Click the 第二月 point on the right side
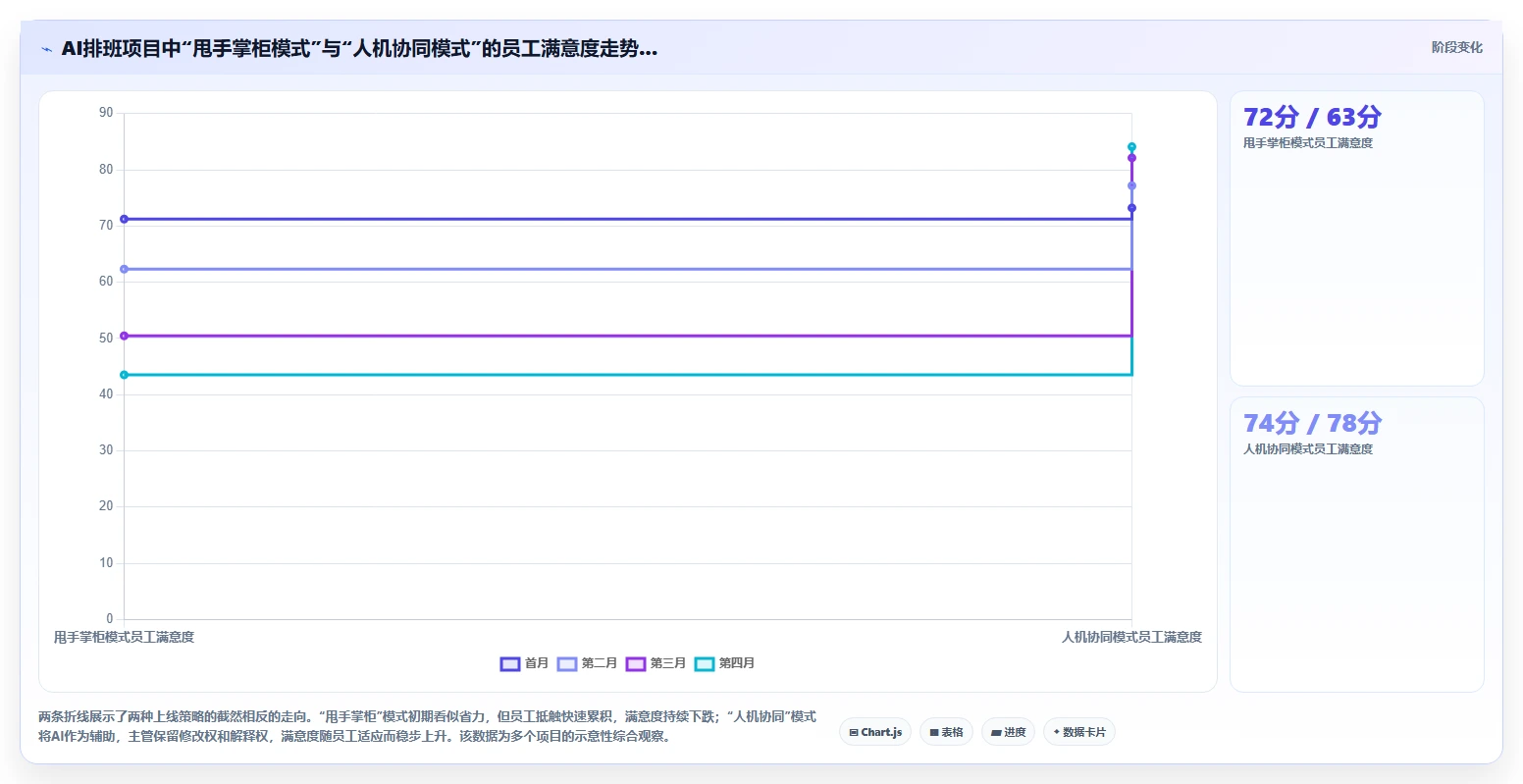Image resolution: width=1523 pixels, height=784 pixels. (1131, 185)
